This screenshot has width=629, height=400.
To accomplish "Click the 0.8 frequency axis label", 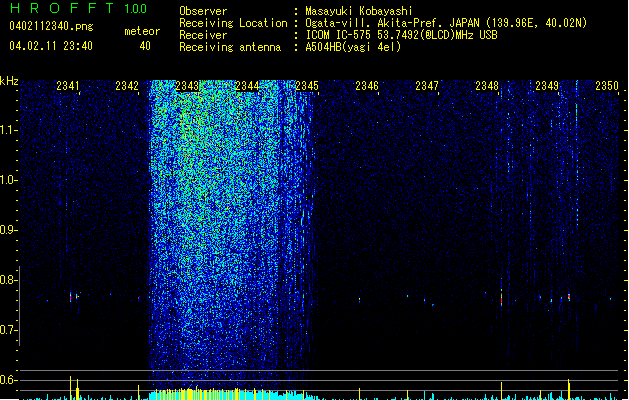I will click(8, 280).
